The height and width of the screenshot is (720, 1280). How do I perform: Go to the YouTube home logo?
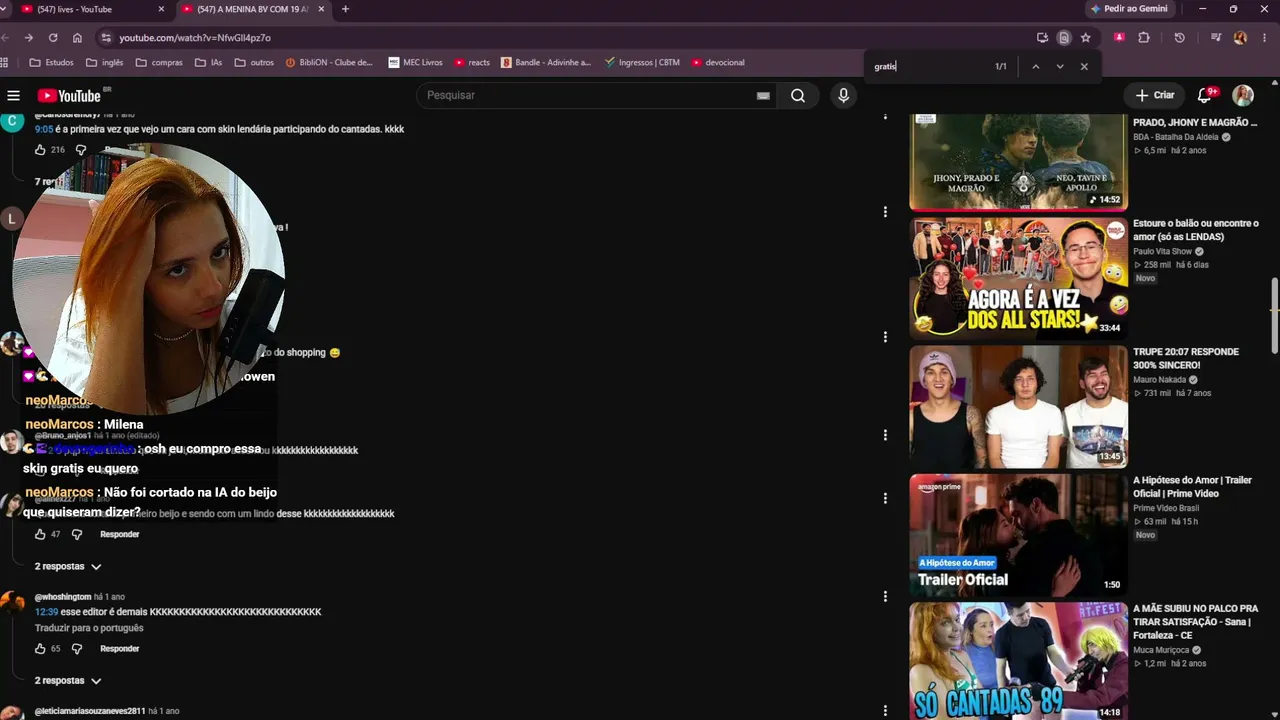pos(70,96)
